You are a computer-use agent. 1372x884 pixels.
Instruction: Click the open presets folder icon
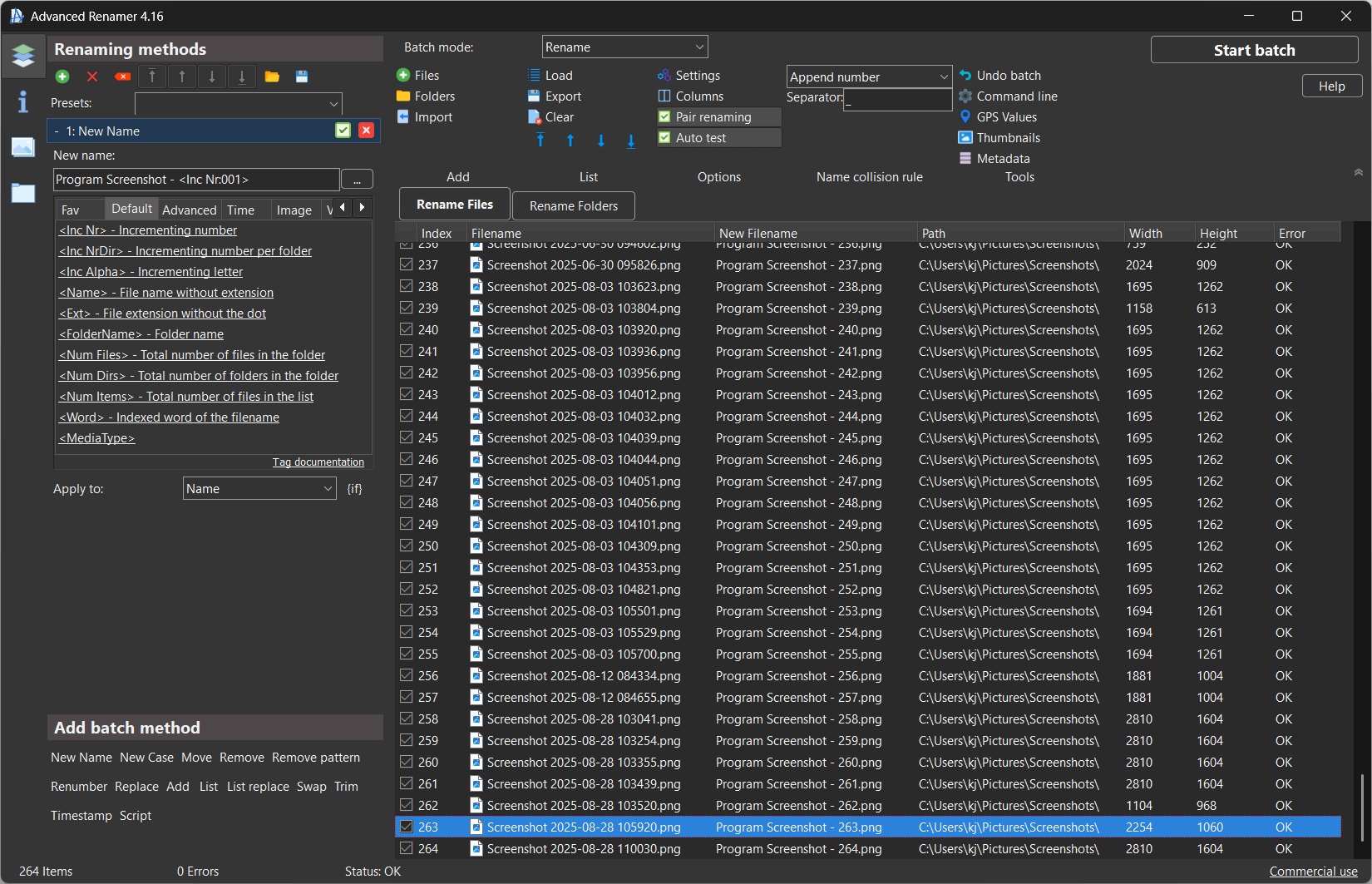point(272,77)
